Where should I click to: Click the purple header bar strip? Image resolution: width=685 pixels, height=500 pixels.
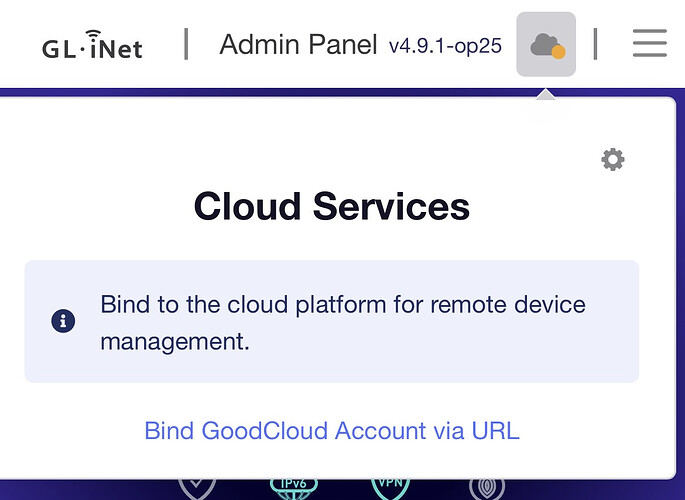[x=262, y=92]
